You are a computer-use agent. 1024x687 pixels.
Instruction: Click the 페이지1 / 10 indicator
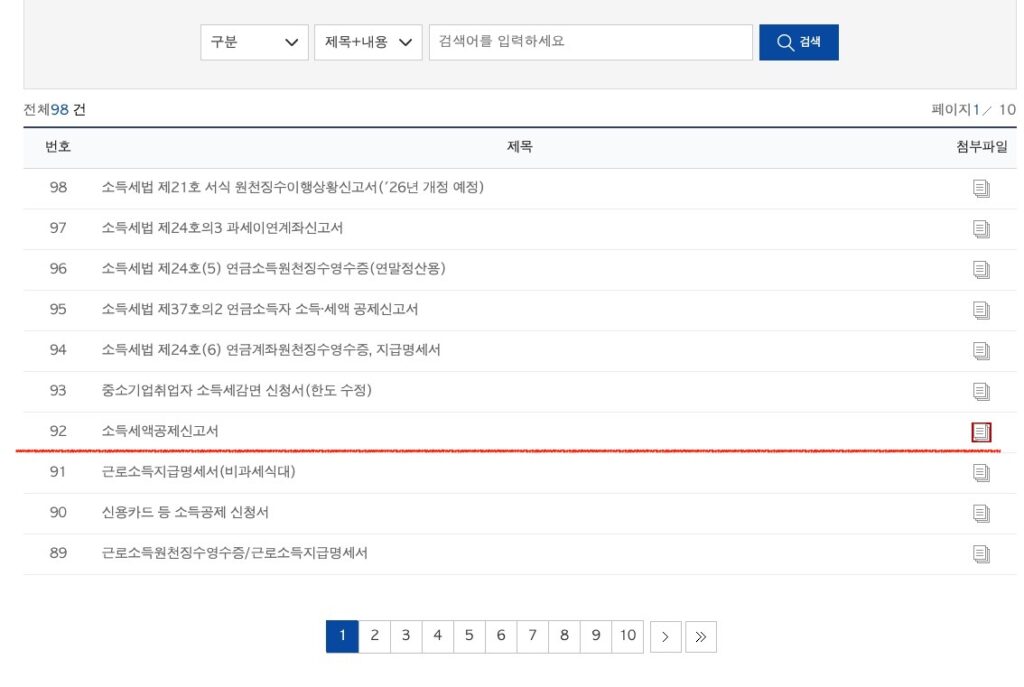pyautogui.click(x=973, y=110)
